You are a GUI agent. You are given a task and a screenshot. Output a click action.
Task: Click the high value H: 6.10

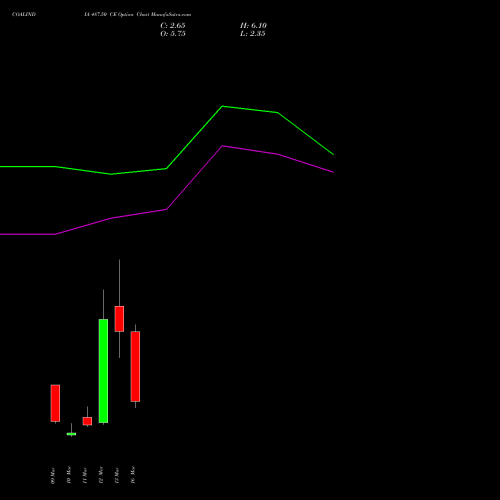(x=253, y=26)
